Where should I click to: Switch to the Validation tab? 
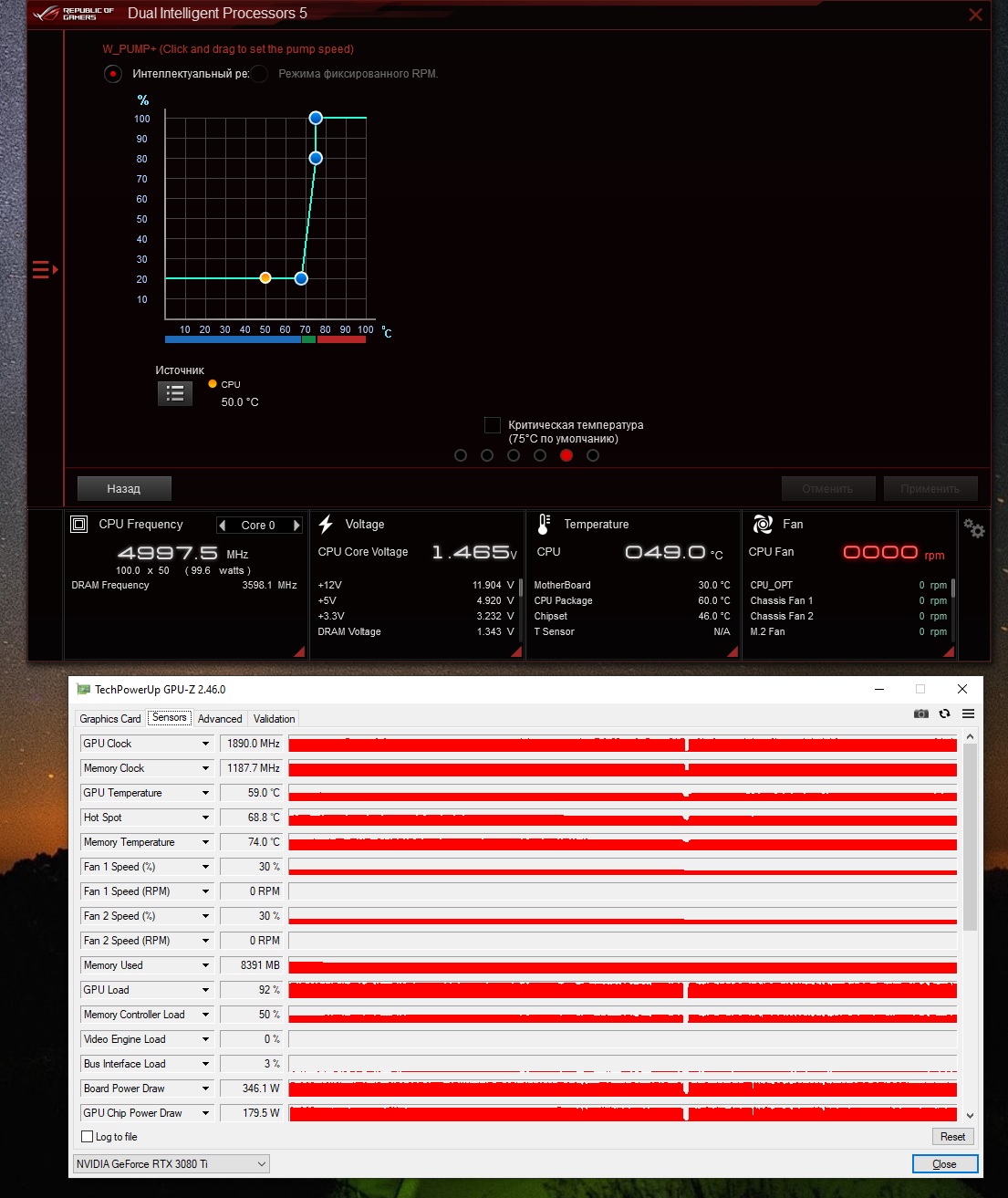(x=275, y=719)
